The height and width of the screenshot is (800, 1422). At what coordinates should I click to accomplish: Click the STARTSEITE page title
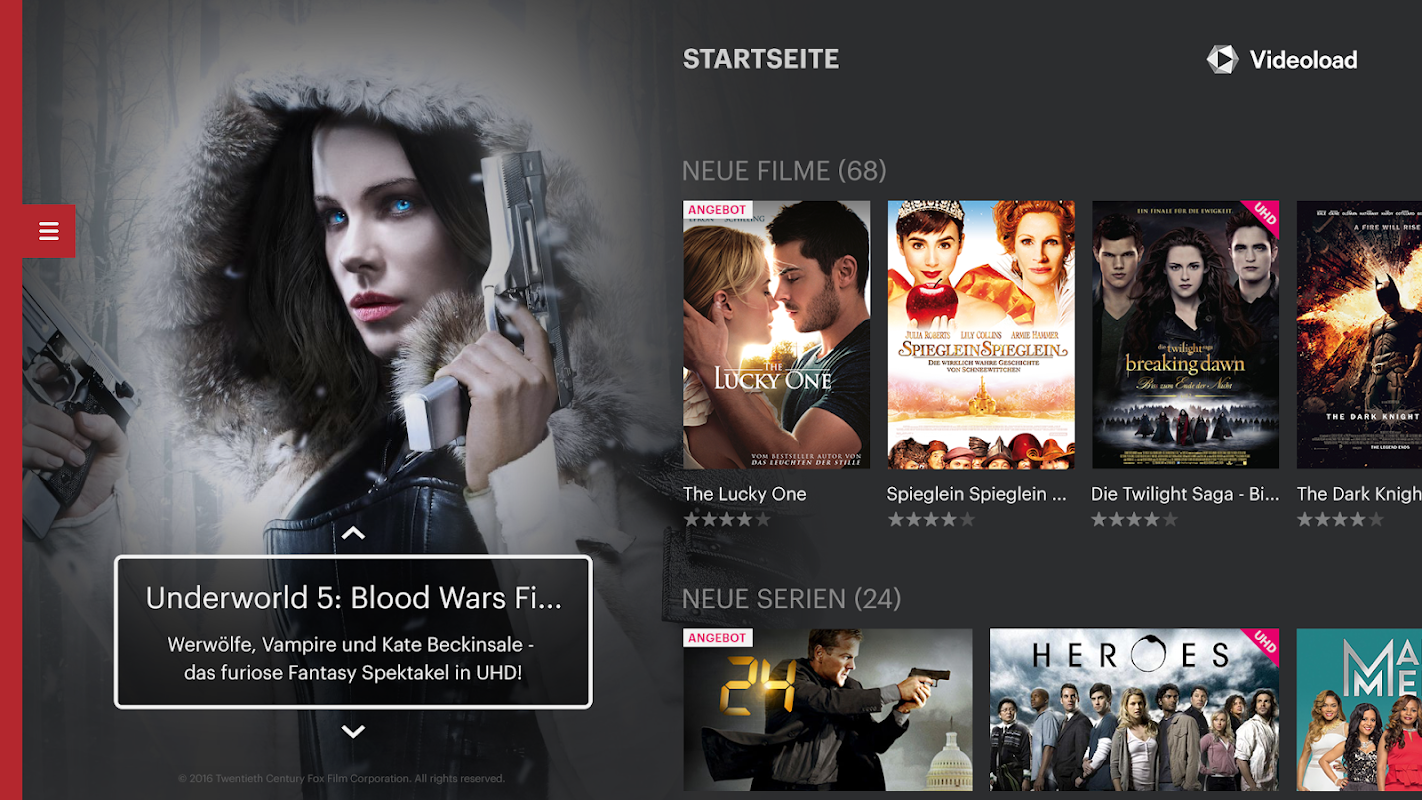pyautogui.click(x=761, y=59)
